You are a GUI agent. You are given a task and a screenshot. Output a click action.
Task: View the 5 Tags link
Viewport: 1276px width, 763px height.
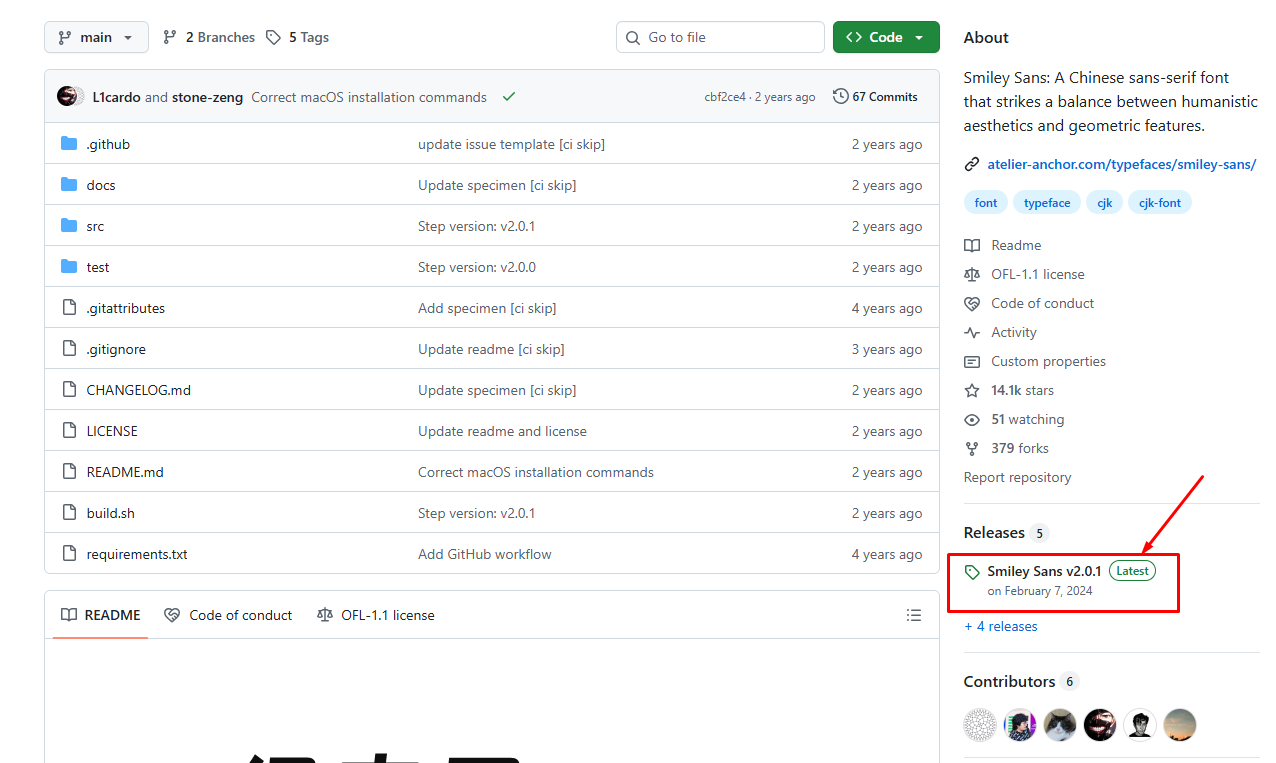click(x=297, y=37)
